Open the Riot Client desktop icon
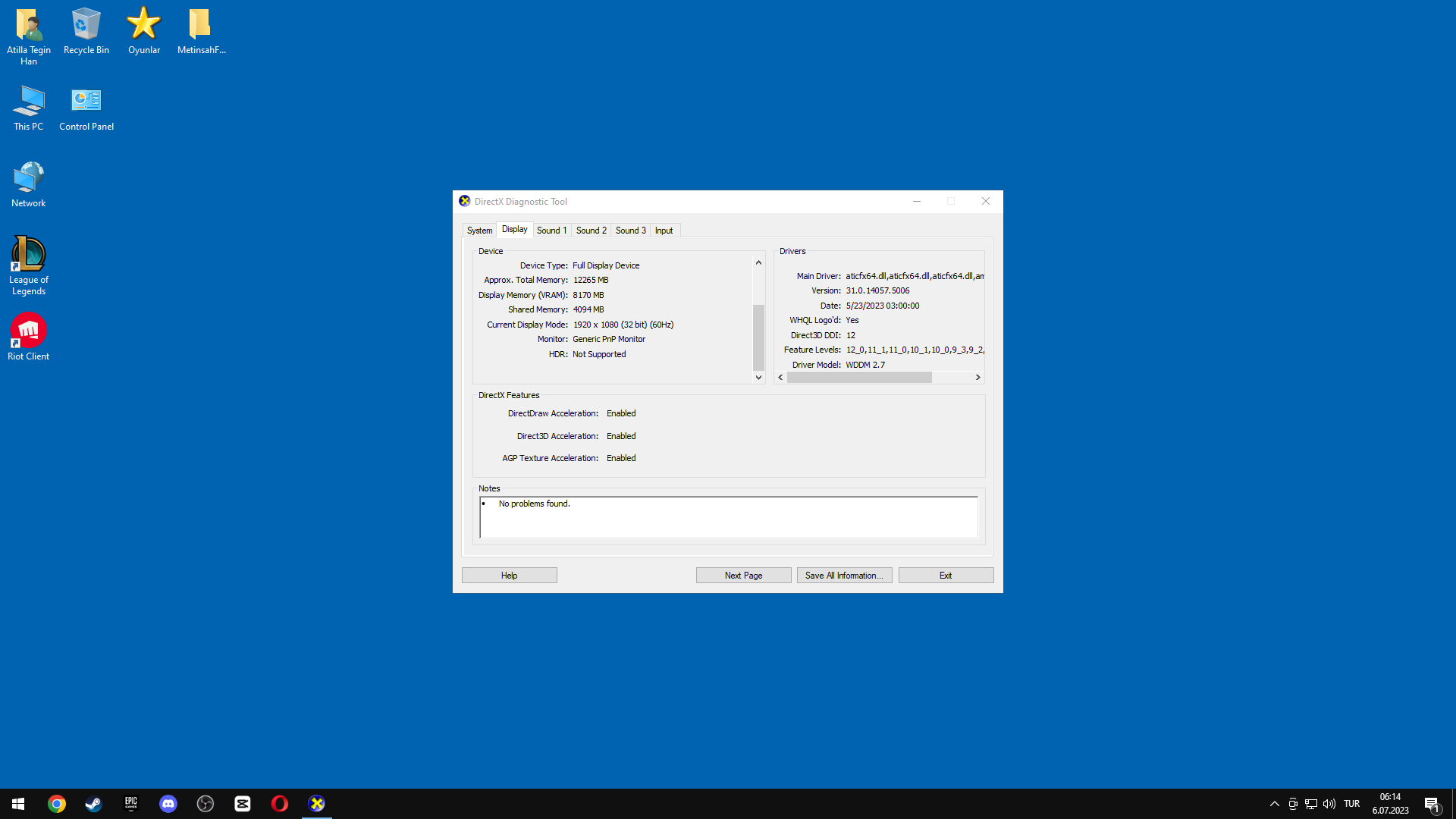1456x819 pixels. point(28,332)
